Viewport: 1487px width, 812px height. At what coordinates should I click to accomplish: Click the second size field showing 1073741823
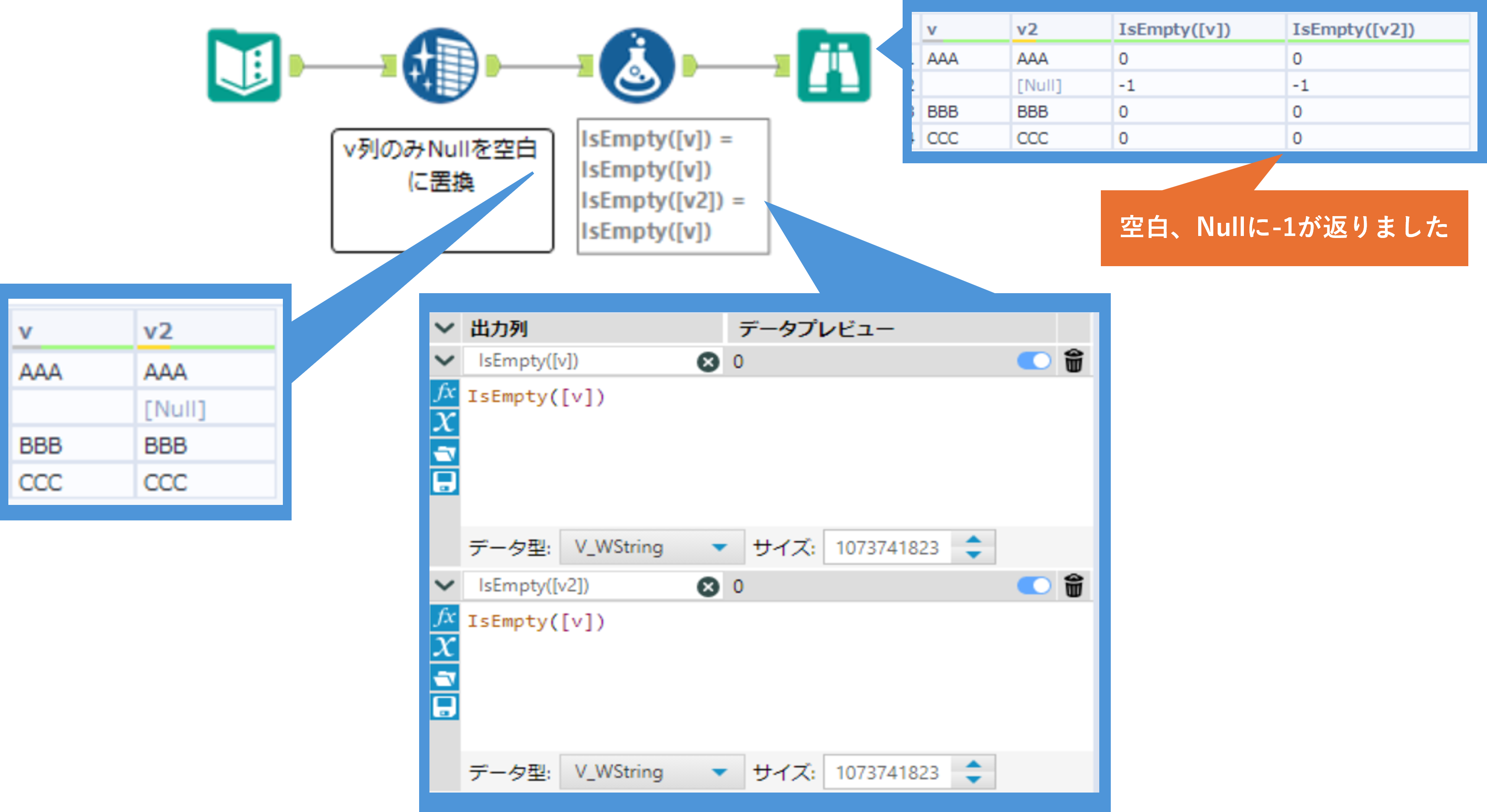click(x=887, y=772)
